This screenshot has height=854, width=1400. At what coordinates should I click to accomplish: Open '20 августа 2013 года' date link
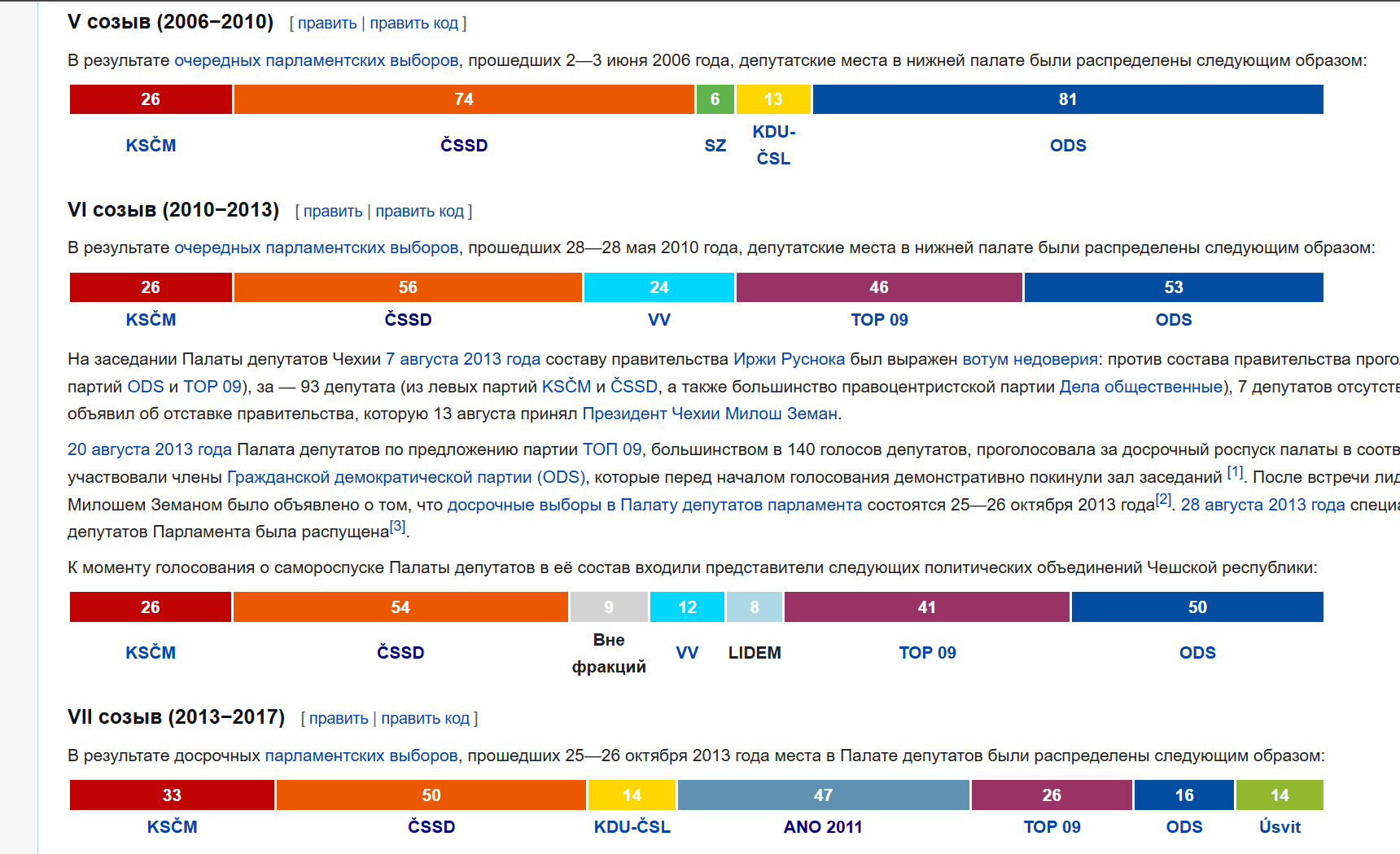[150, 449]
